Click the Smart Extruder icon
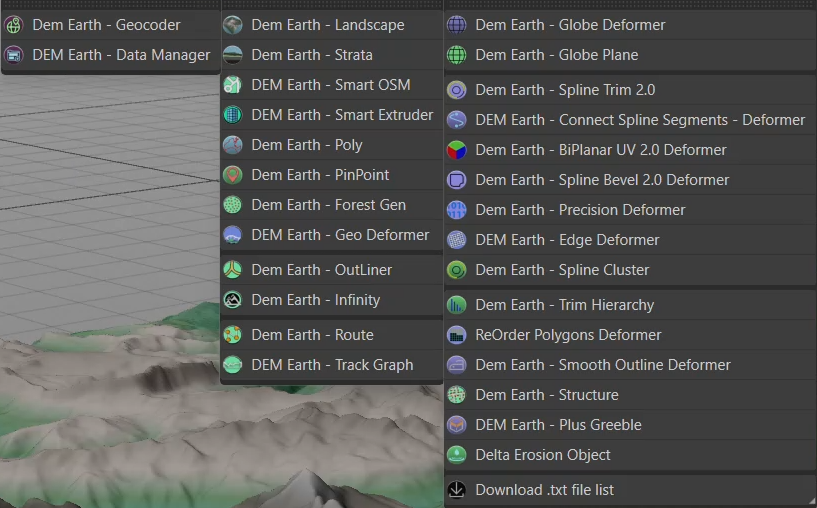The image size is (817, 508). (x=233, y=115)
